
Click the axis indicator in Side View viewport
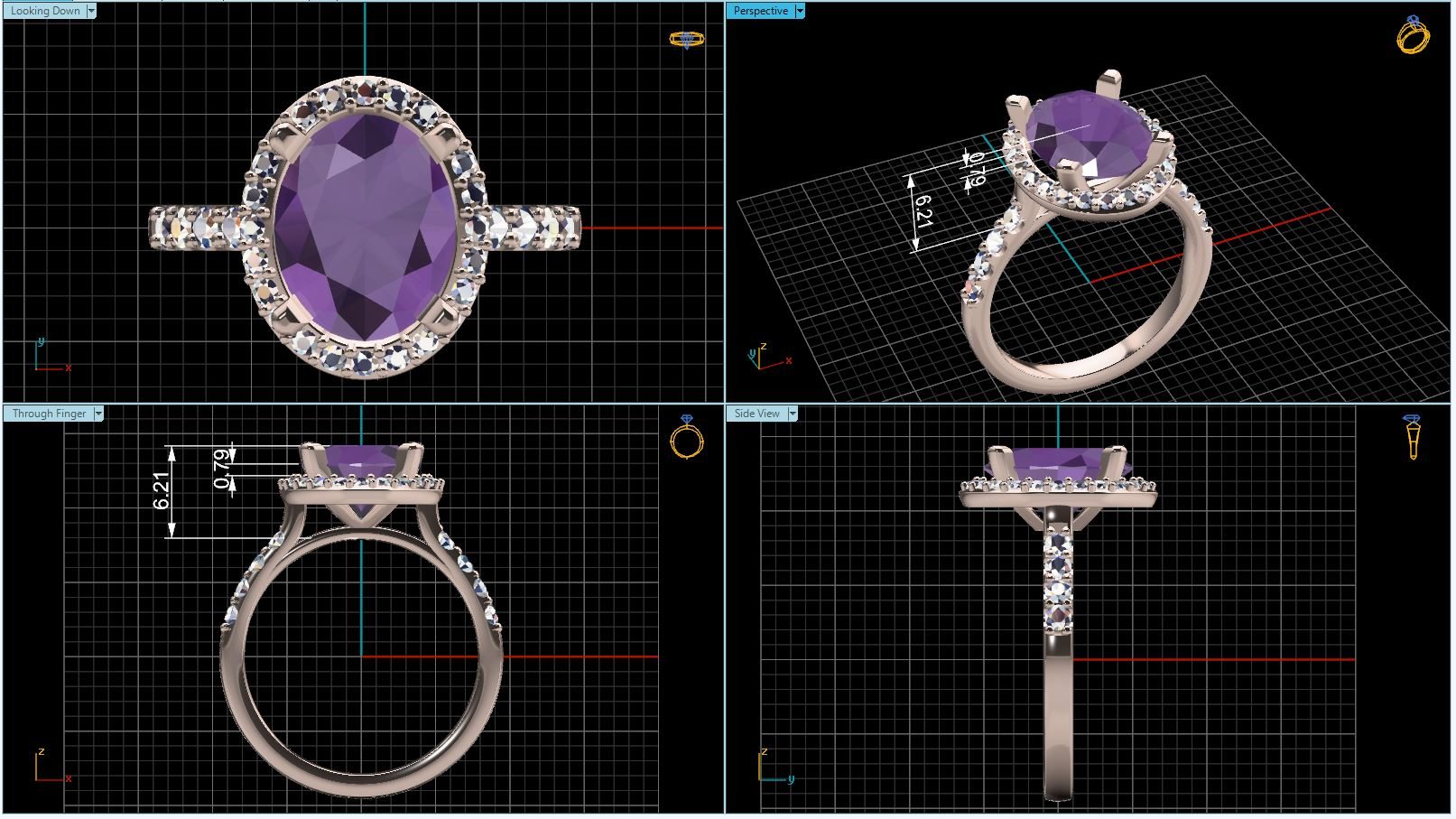pos(773,768)
